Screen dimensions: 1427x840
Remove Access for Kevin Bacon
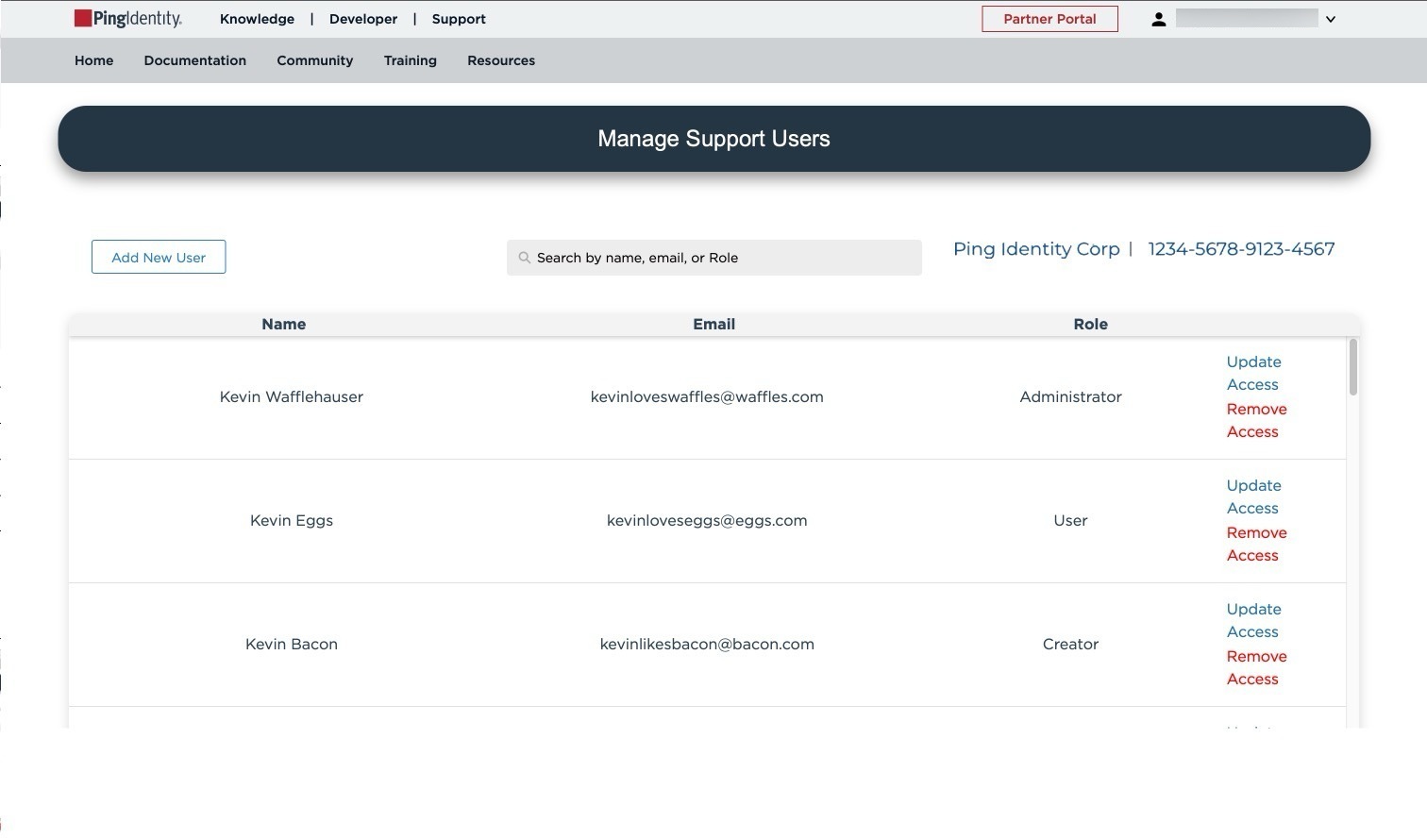click(x=1256, y=667)
